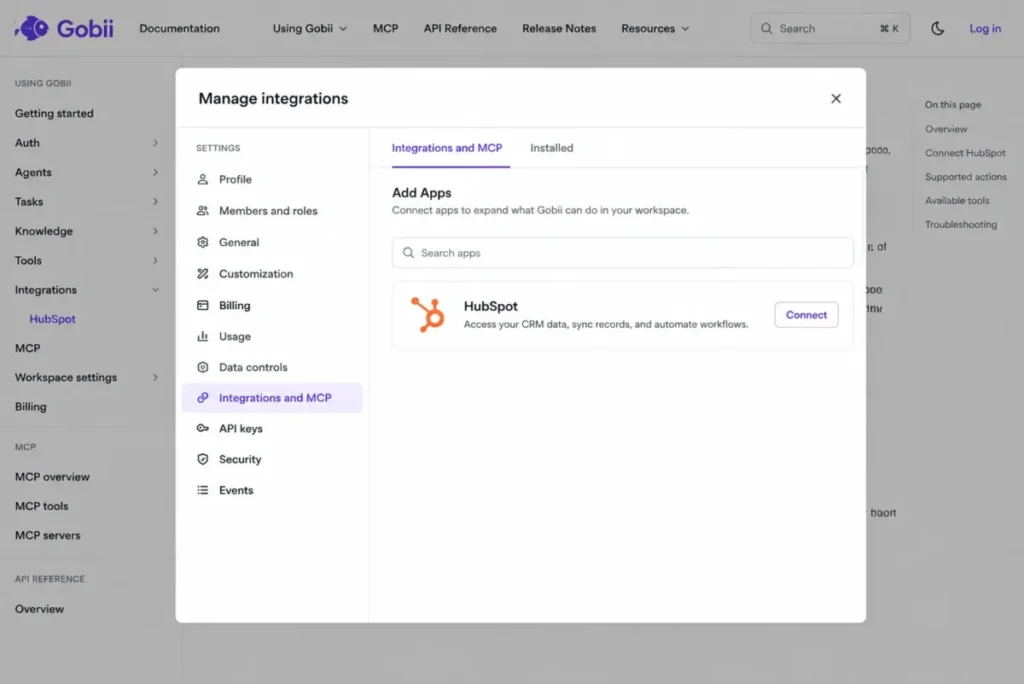This screenshot has width=1024, height=684.
Task: Select the Integrations and MCP tab
Action: coord(447,148)
